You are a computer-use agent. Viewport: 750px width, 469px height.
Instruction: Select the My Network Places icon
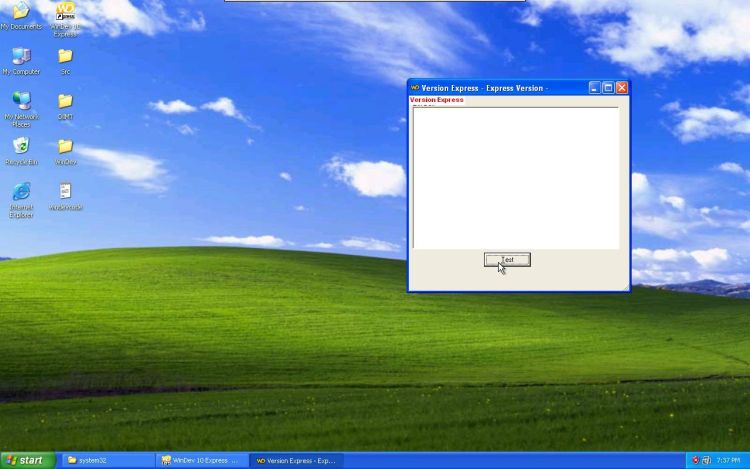21,109
